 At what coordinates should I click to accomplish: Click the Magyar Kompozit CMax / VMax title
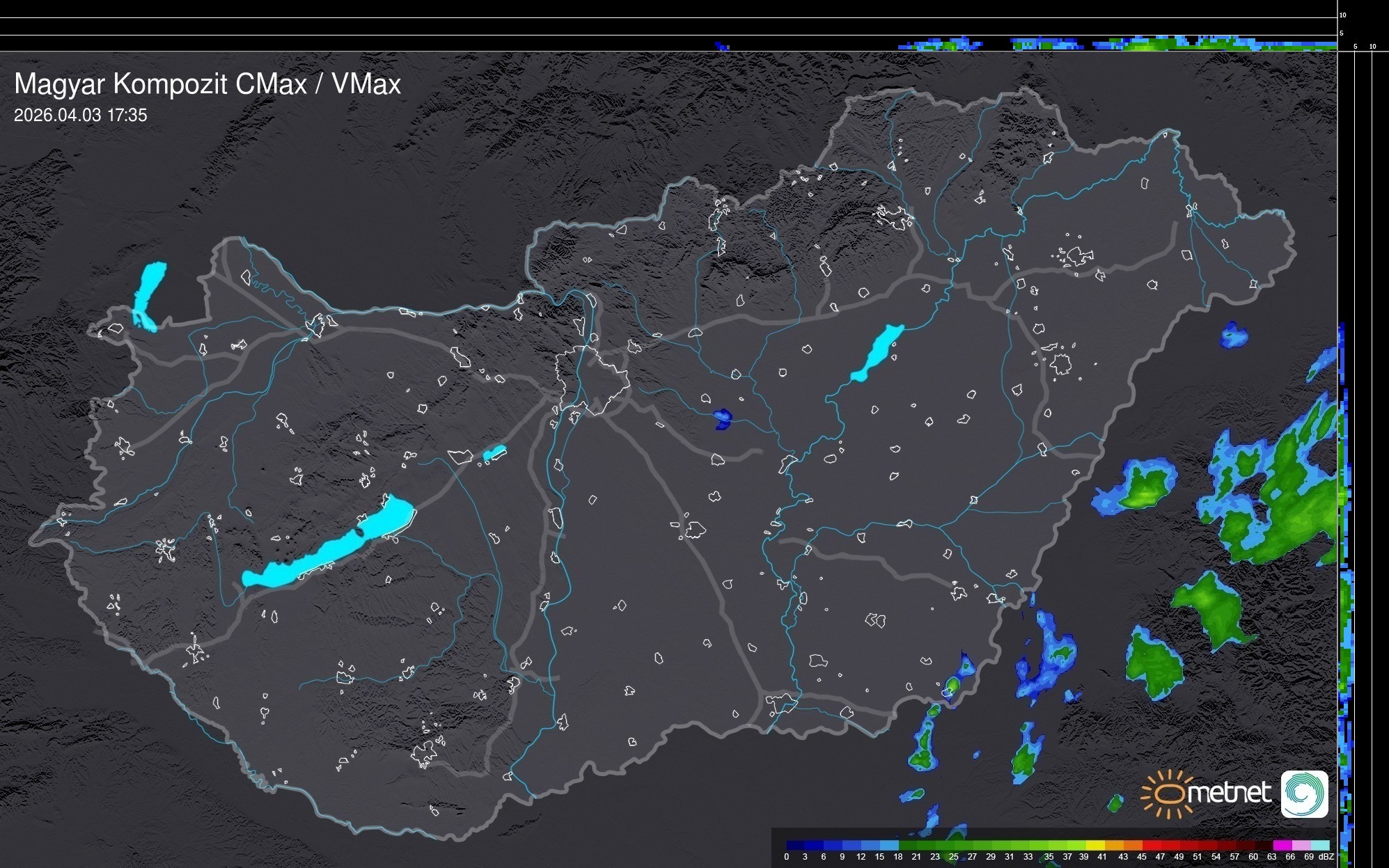(x=207, y=84)
